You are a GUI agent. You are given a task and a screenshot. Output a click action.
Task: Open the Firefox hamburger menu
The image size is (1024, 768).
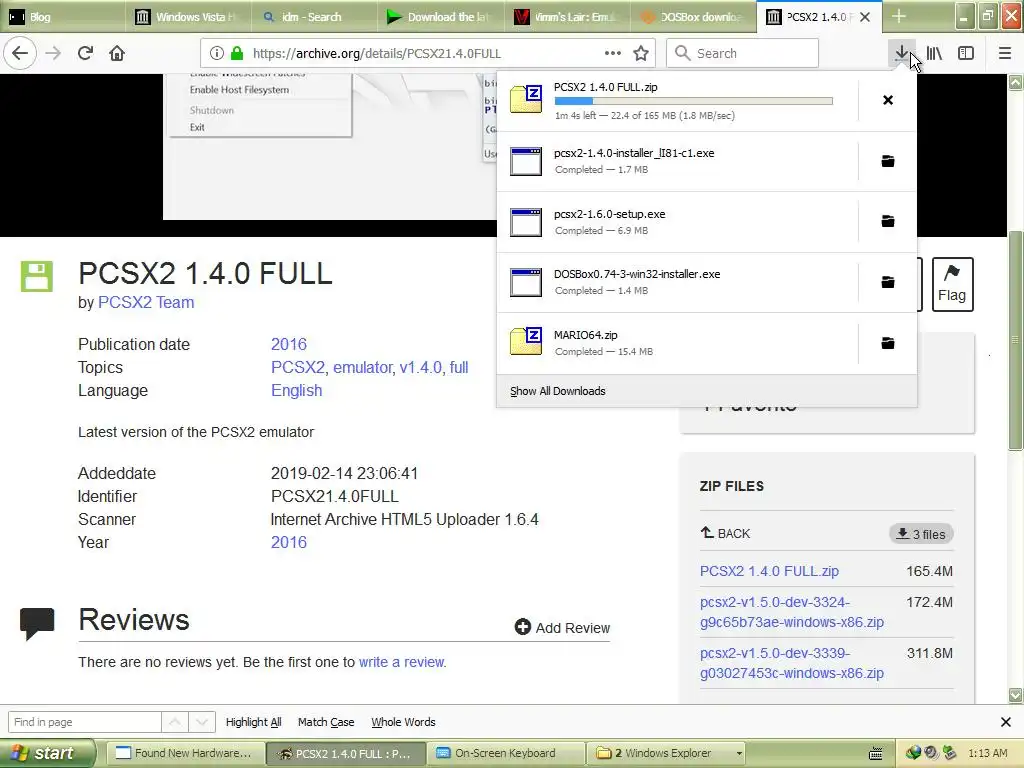1005,54
